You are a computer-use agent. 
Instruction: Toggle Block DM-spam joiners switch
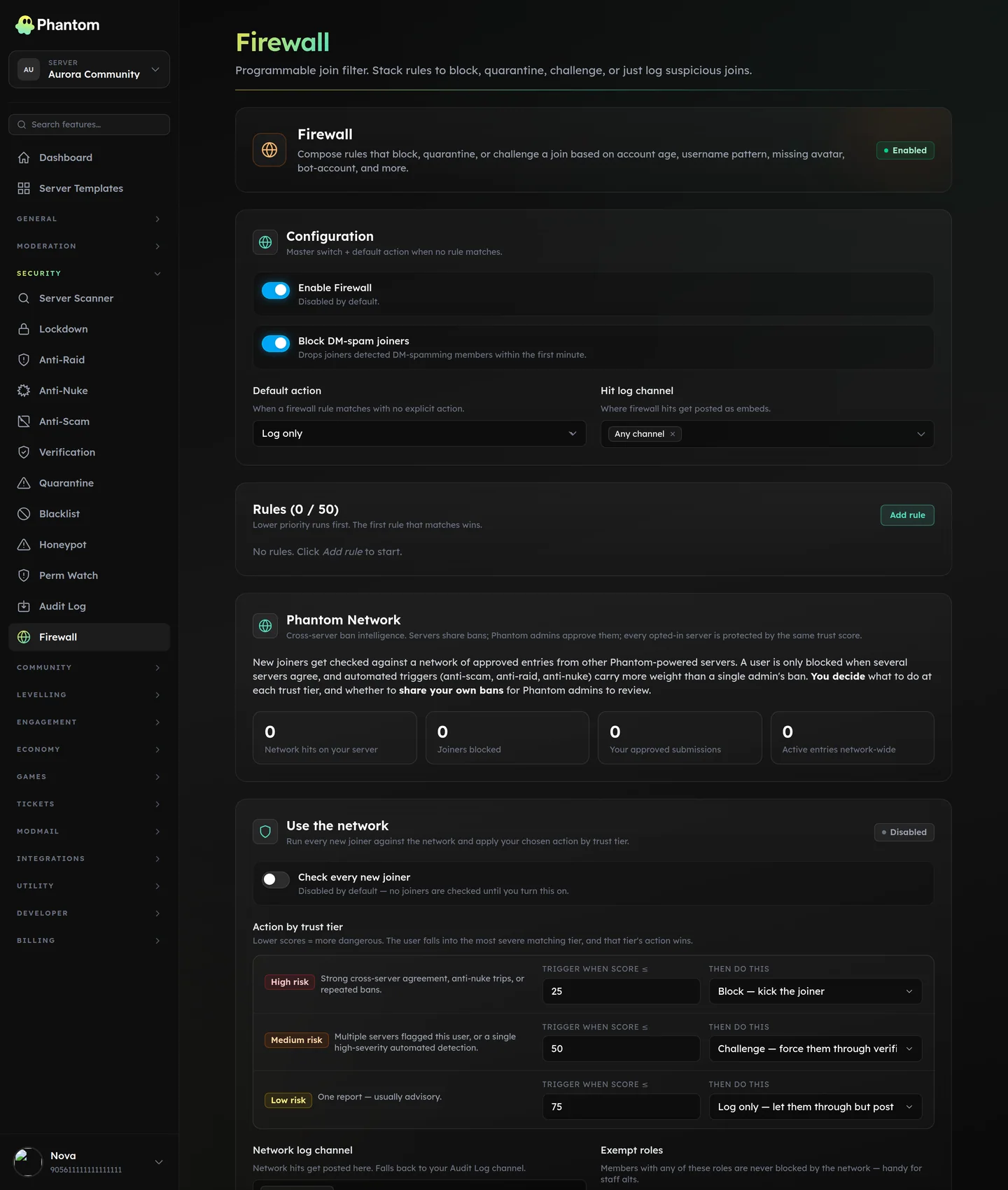pyautogui.click(x=276, y=343)
